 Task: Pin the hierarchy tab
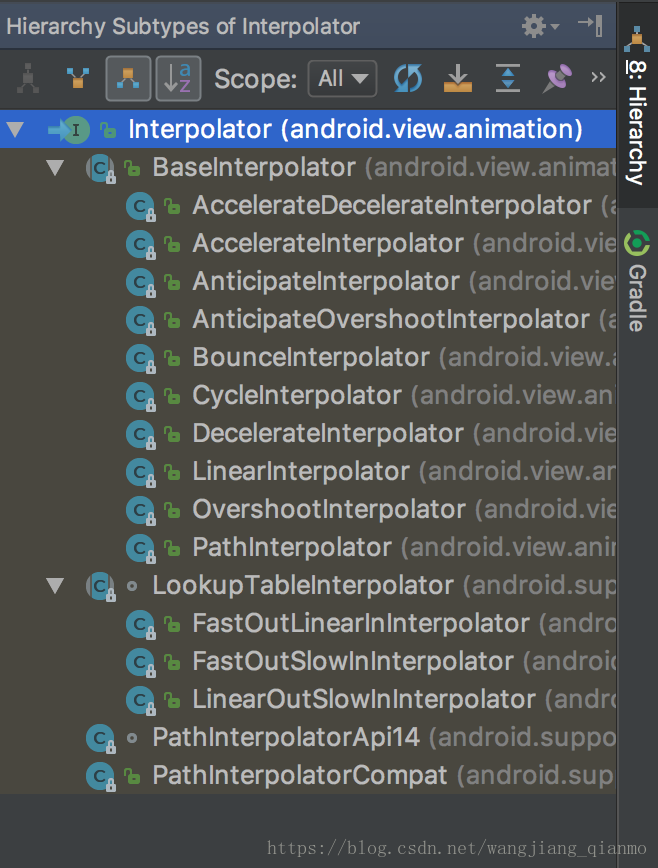coord(557,78)
